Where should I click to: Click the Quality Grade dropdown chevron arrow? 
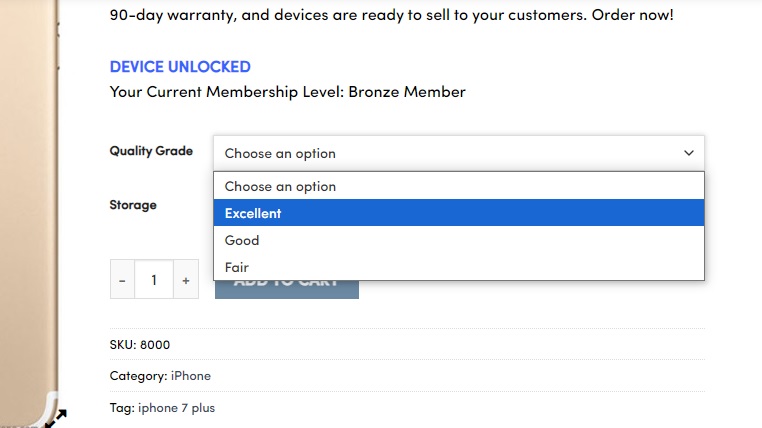pos(688,153)
